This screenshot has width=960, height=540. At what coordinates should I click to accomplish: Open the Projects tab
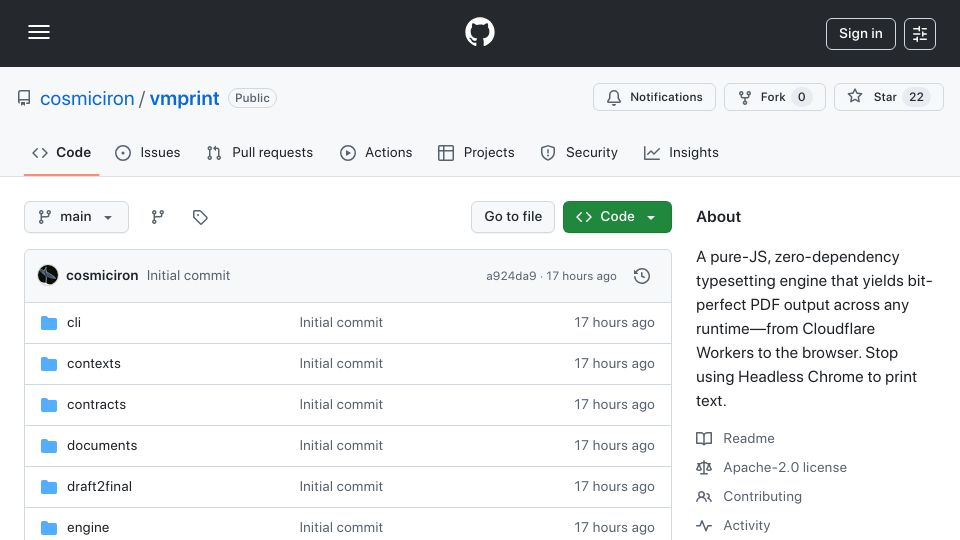[476, 152]
